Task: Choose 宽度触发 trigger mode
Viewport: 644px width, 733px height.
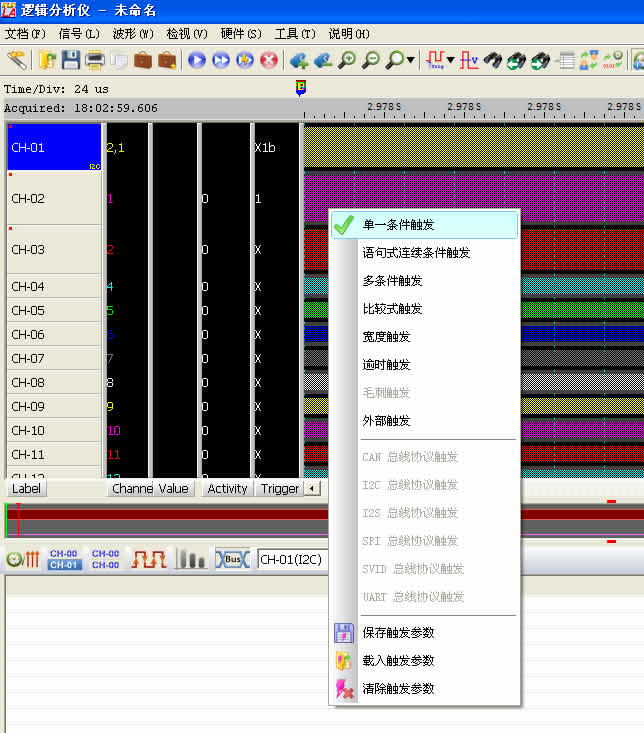Action: 425,337
